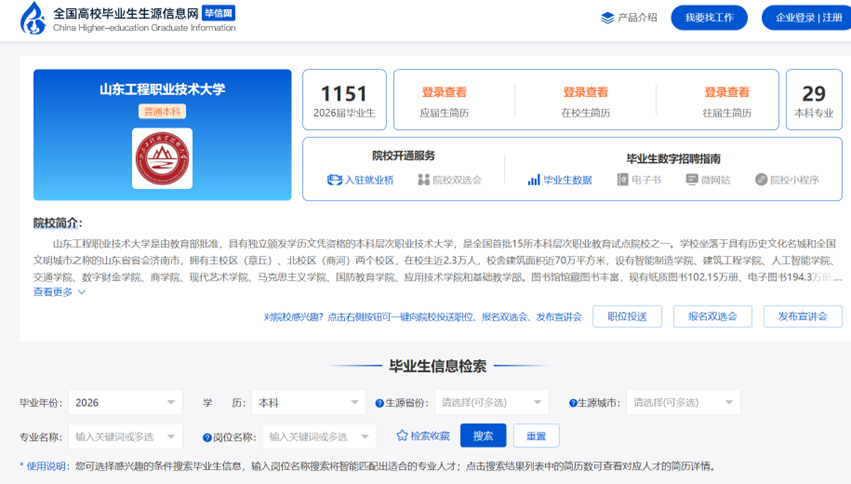Click the 院校简介 heading

coord(58,223)
